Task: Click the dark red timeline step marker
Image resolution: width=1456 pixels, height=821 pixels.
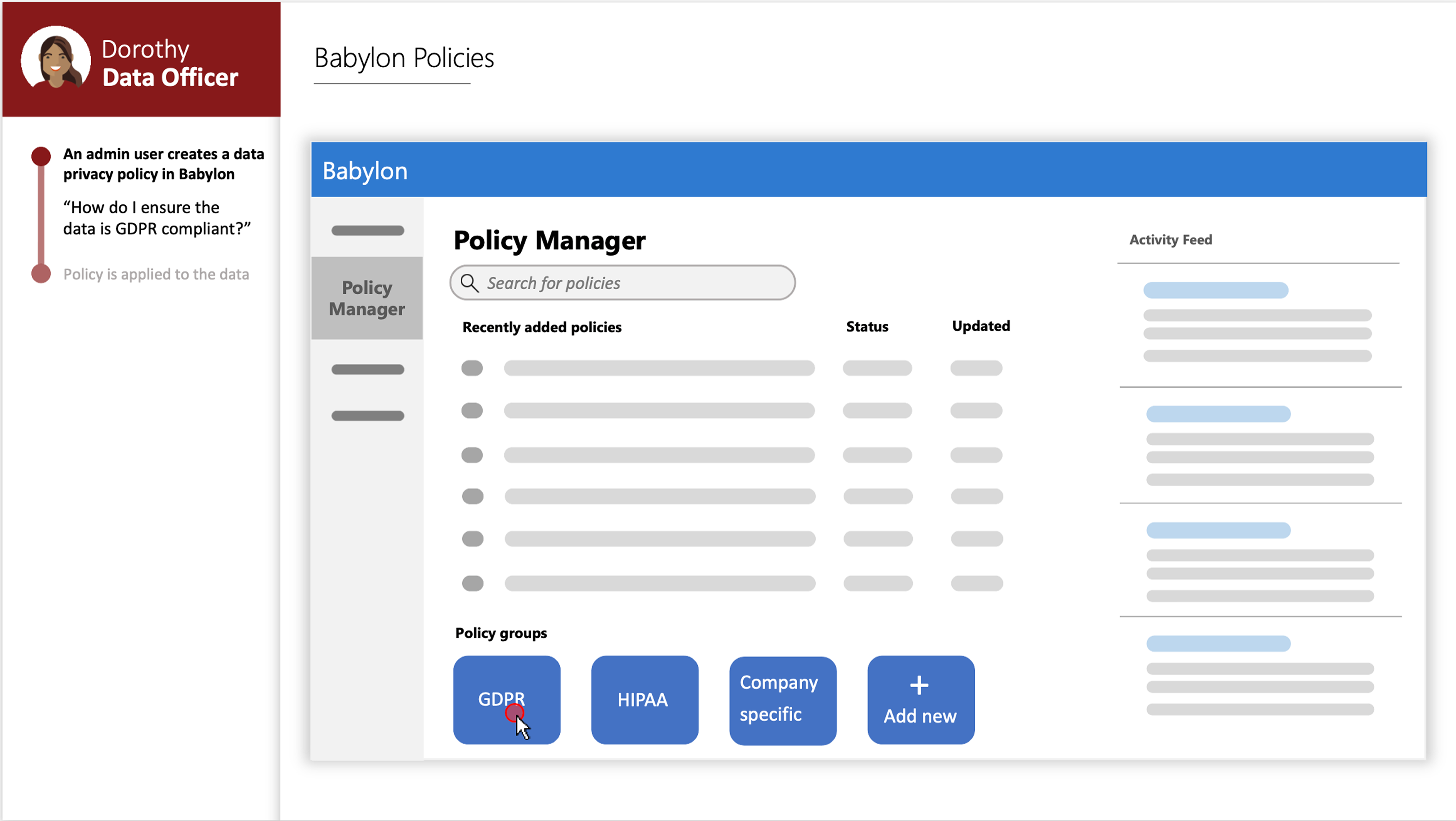Action: pos(41,156)
